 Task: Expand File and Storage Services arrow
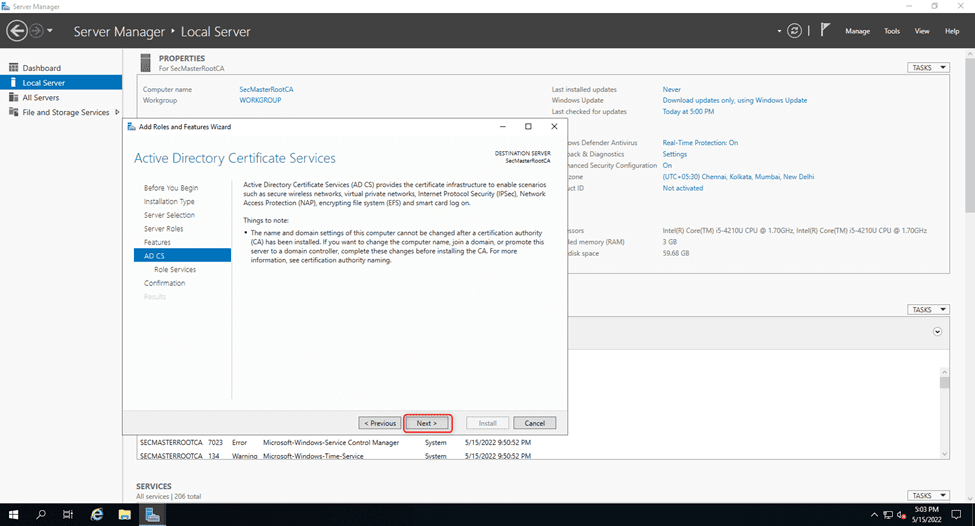pyautogui.click(x=117, y=113)
